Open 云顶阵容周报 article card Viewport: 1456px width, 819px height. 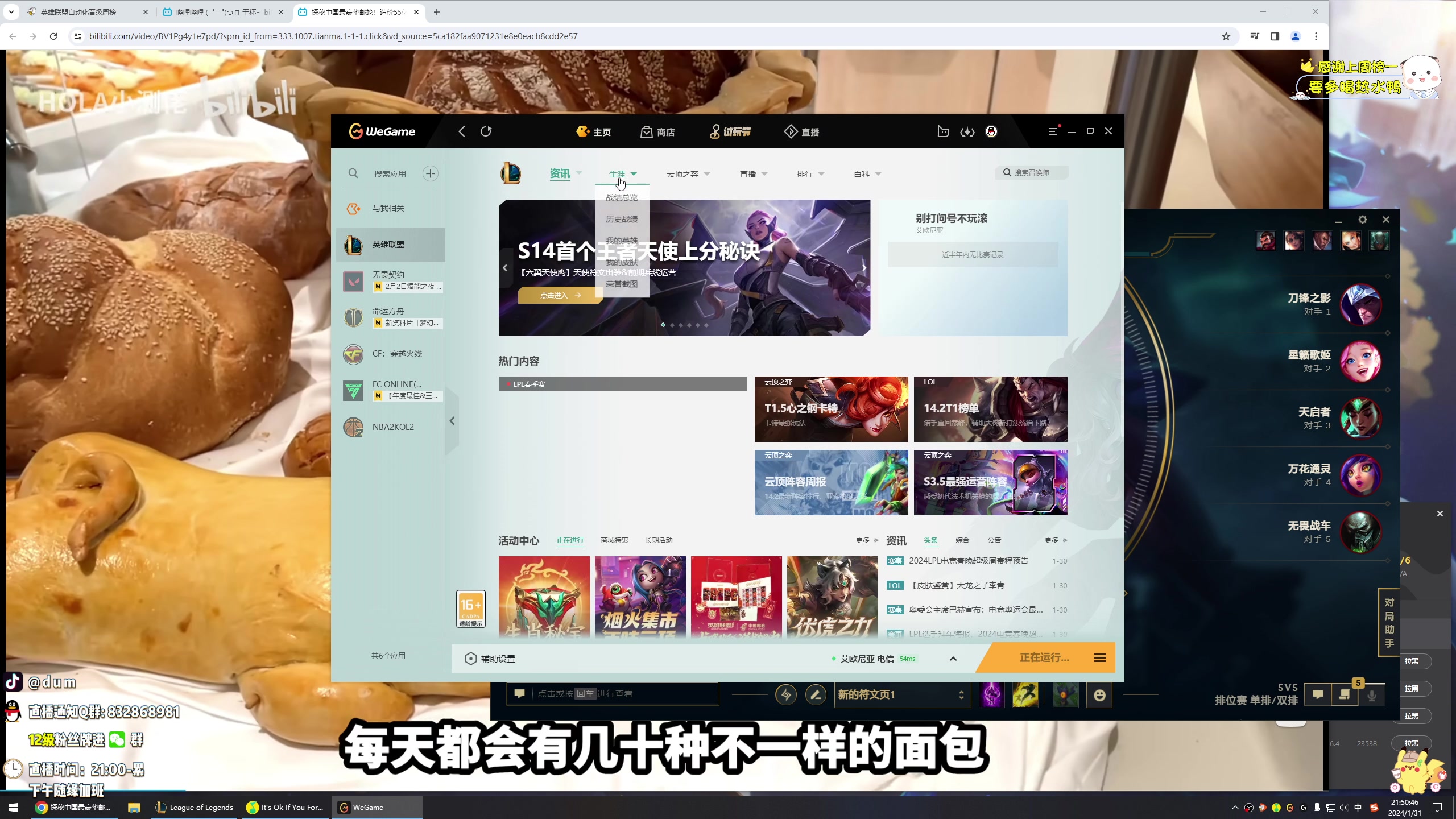coord(831,482)
